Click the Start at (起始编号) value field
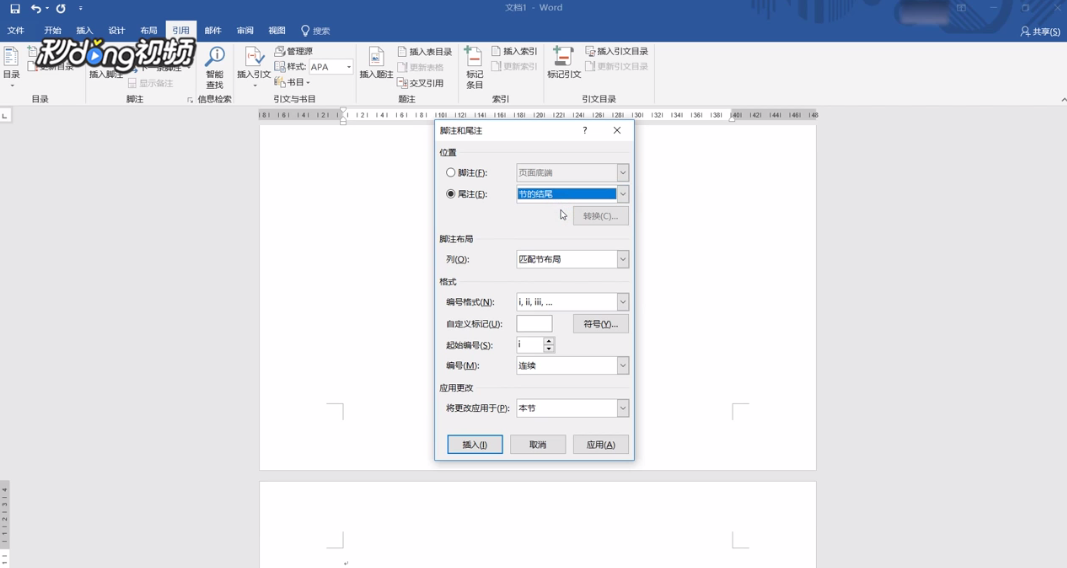Screen dimensions: 1067x568 [530, 345]
